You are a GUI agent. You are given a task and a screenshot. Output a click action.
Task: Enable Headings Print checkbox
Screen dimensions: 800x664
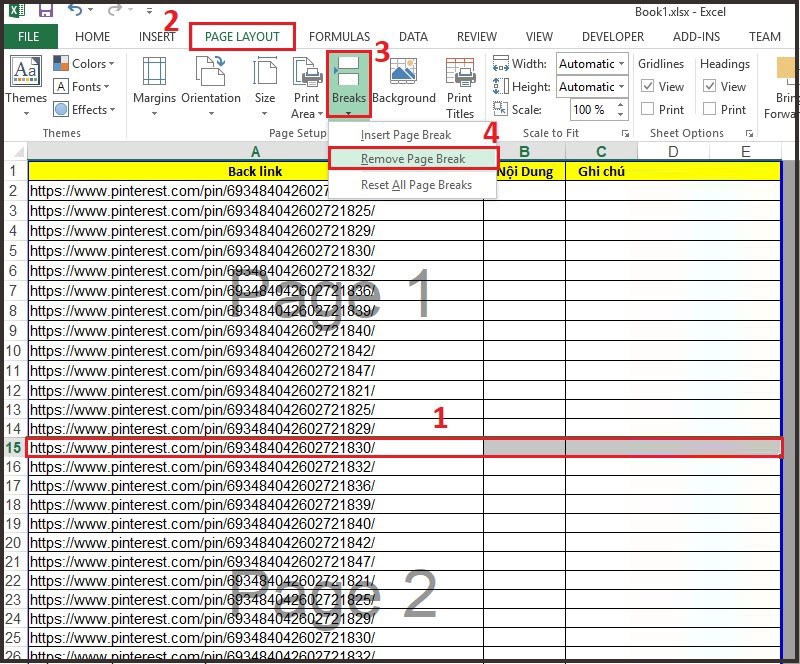(709, 109)
